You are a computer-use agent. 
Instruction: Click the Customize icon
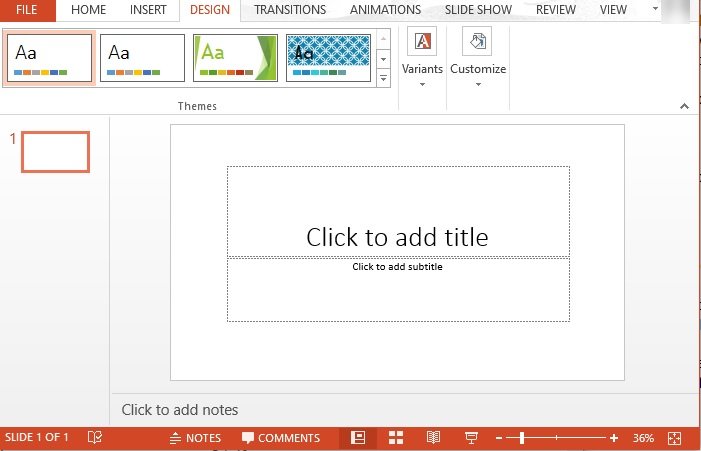477,41
